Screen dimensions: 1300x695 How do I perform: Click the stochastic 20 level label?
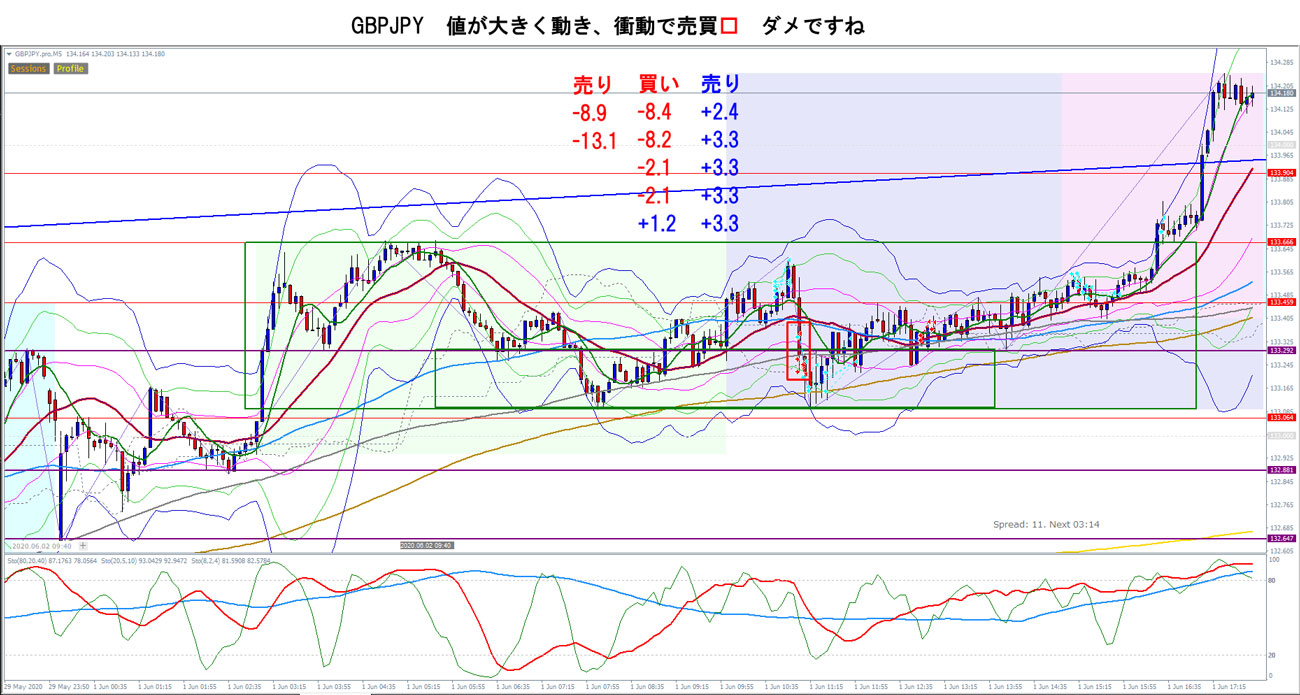[1273, 655]
